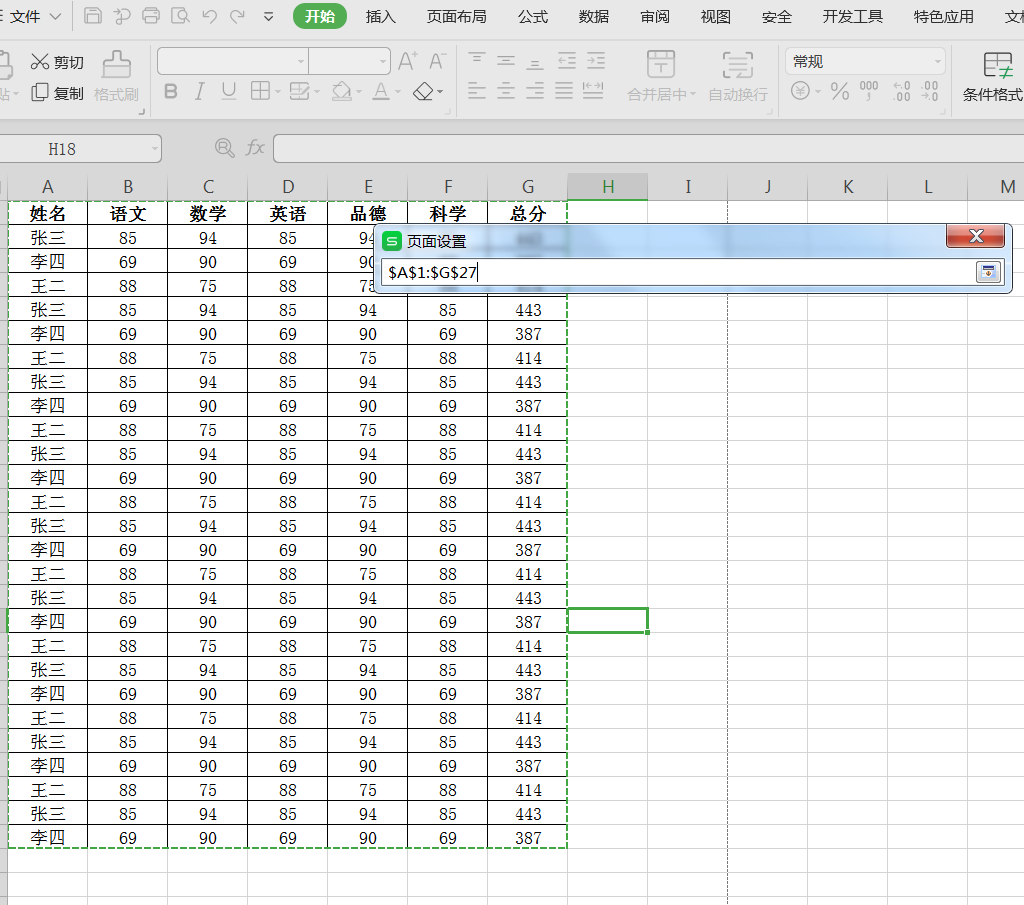Click the percent style icon
1024x905 pixels.
coord(840,91)
